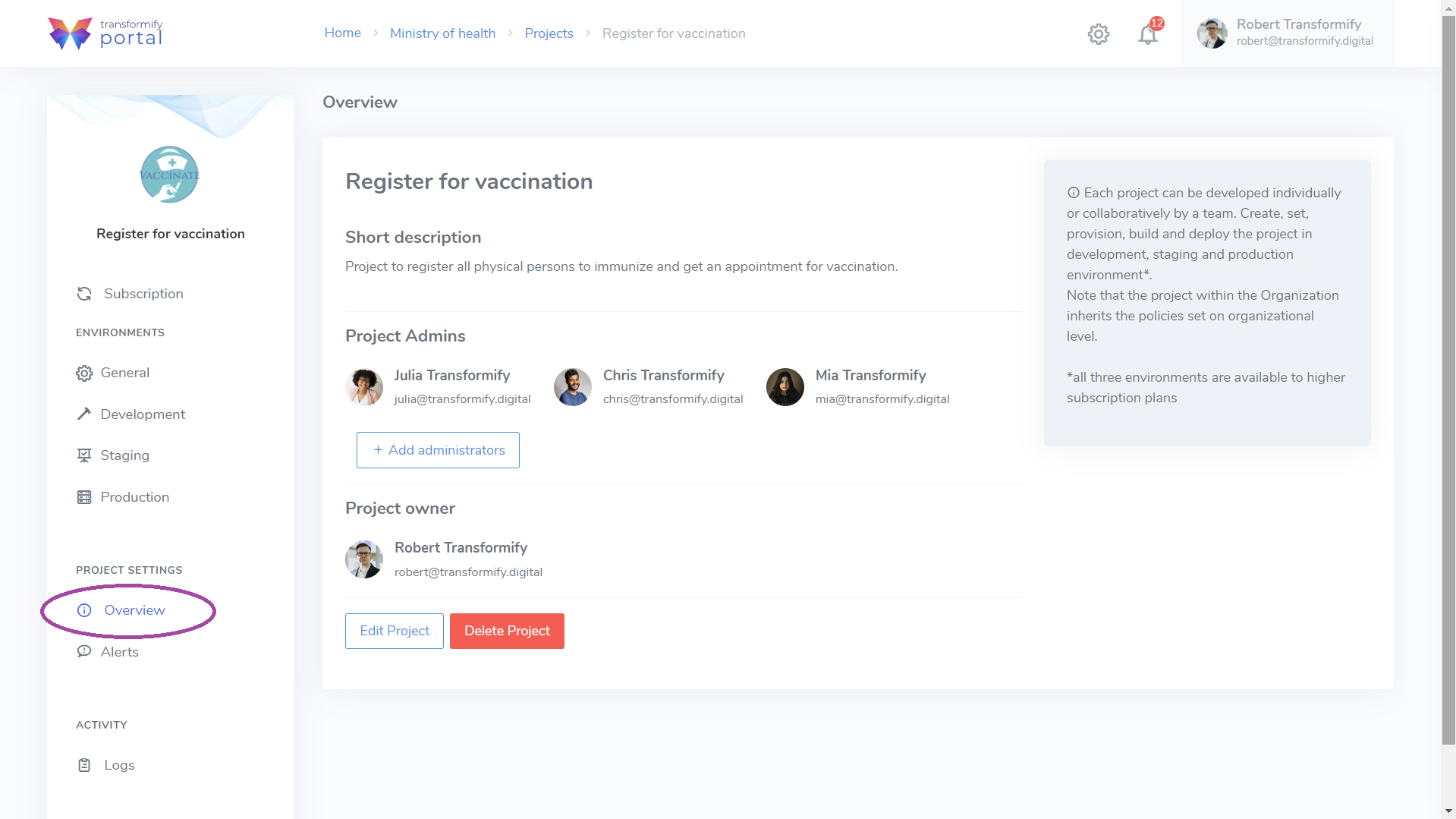Click the Transformify portal butterfly logo
Image resolution: width=1456 pixels, height=819 pixels.
[70, 33]
